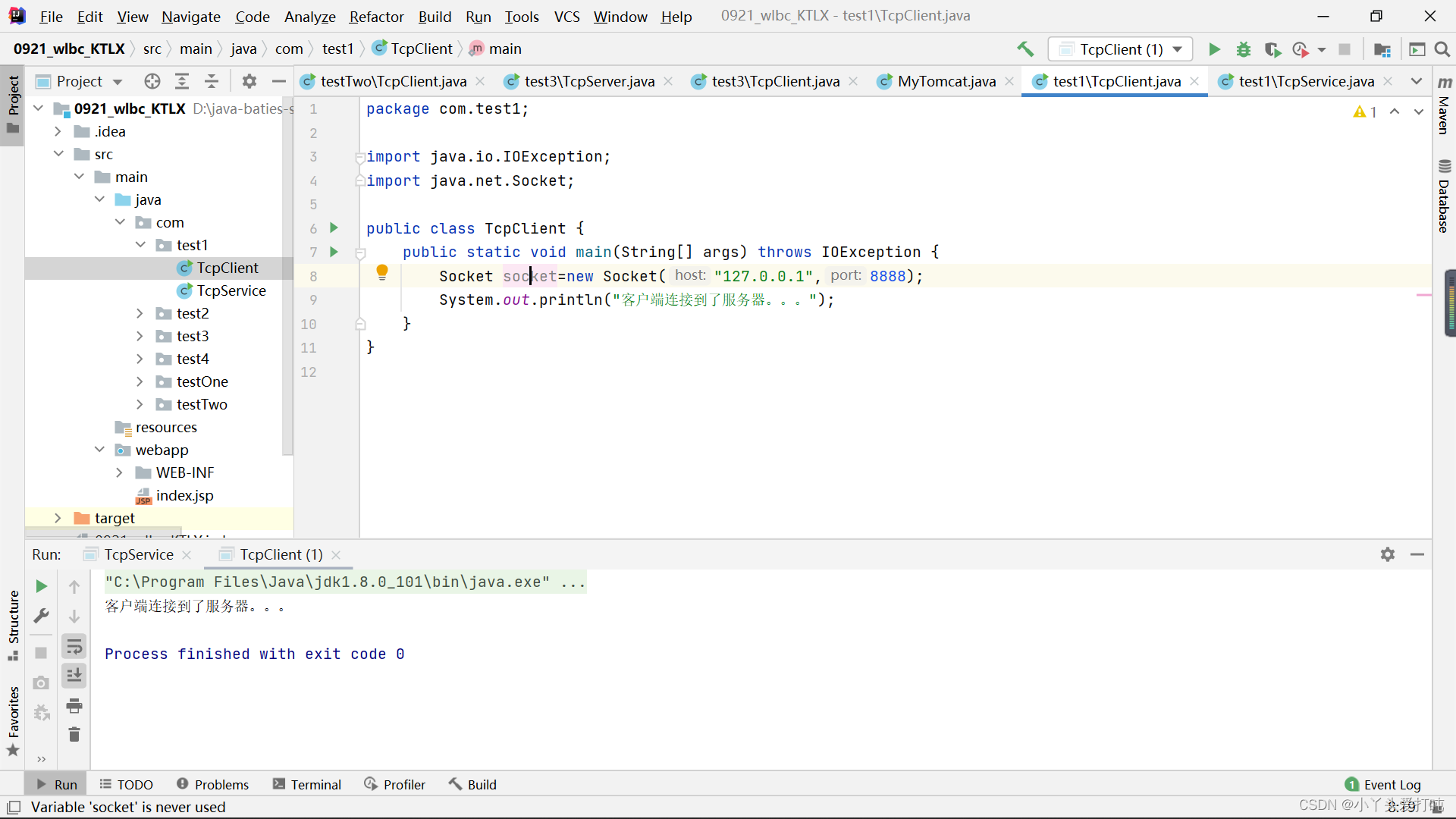Open the Event Log
This screenshot has width=1456, height=819.
[x=1383, y=784]
